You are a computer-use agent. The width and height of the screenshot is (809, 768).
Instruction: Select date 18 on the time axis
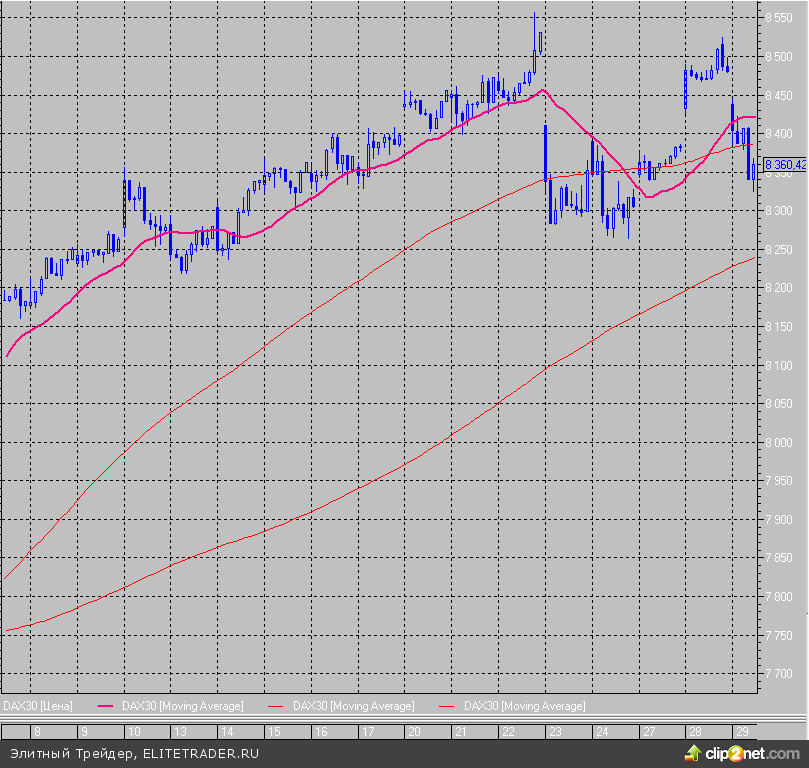pos(367,732)
